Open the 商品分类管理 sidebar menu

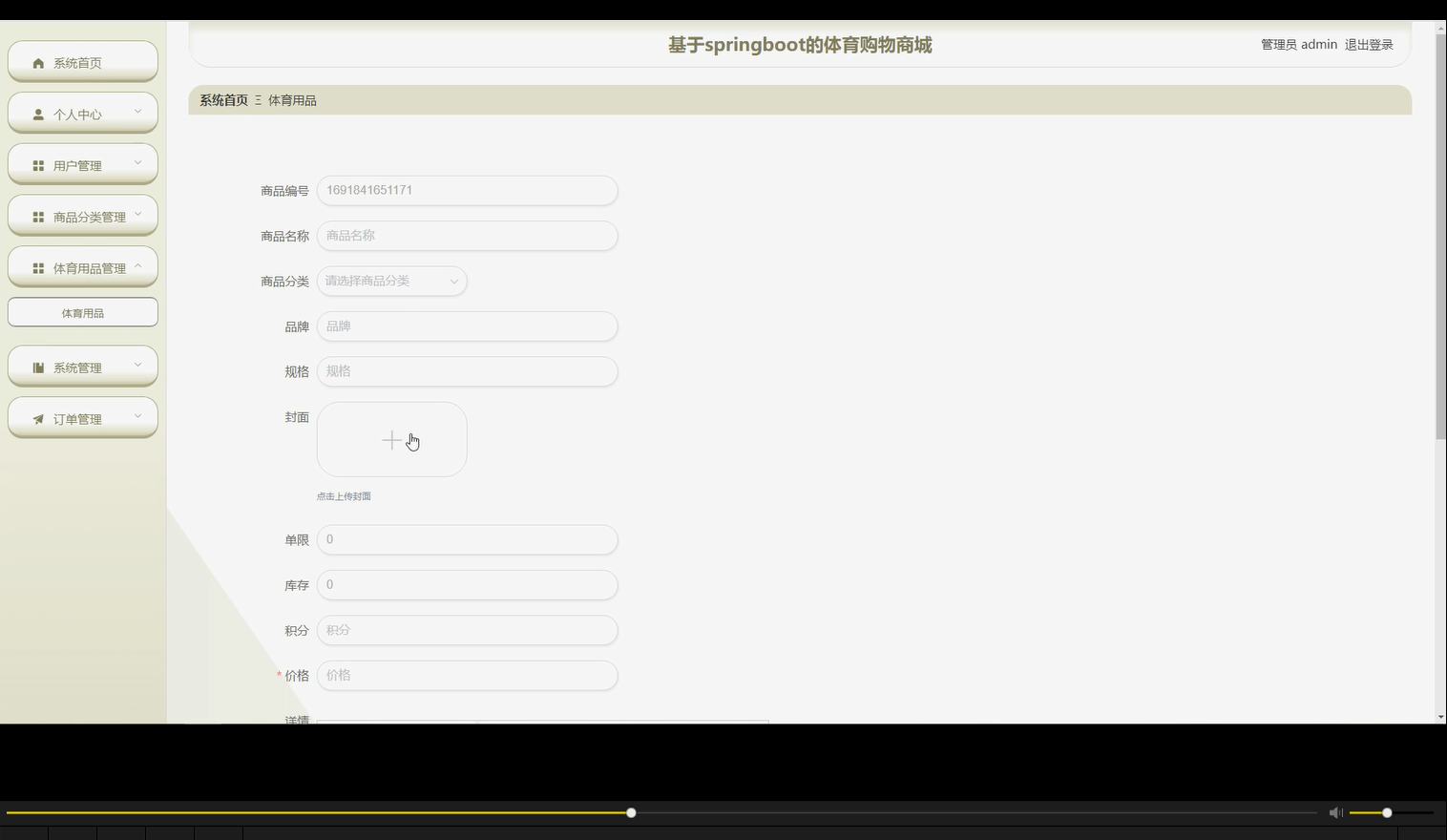pos(83,217)
